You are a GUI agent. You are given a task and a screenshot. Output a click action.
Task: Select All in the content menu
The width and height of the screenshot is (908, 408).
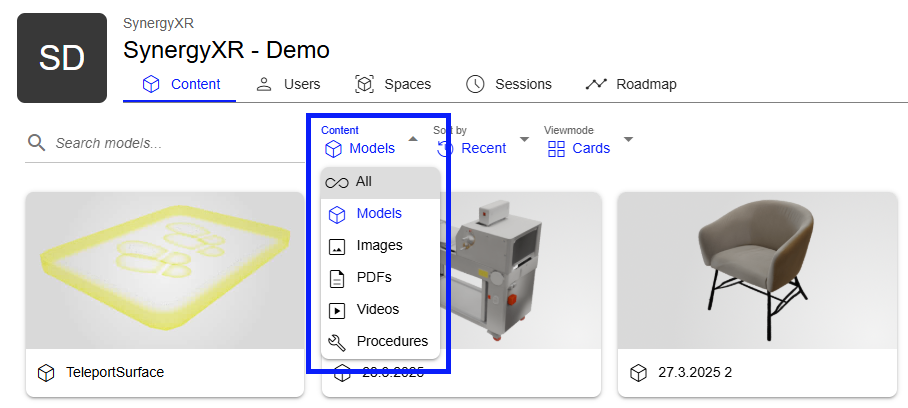click(x=380, y=183)
